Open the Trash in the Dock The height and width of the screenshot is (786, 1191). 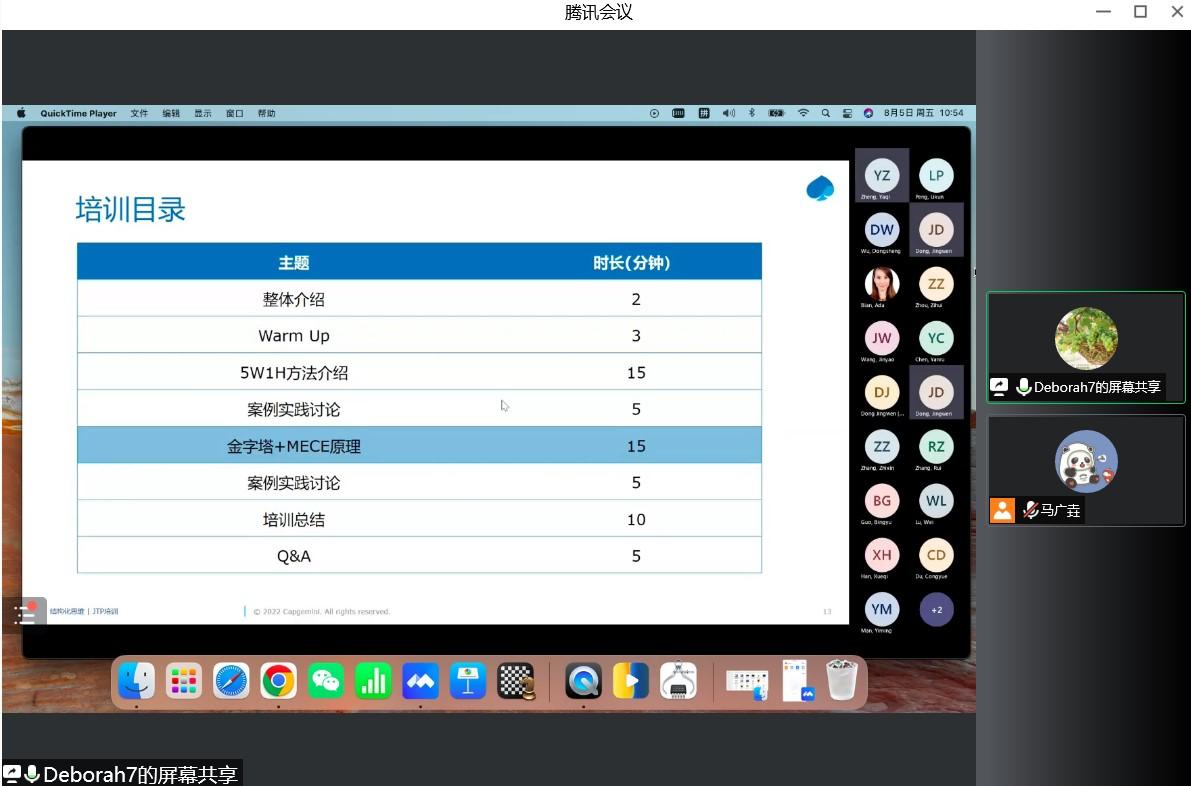pos(842,681)
